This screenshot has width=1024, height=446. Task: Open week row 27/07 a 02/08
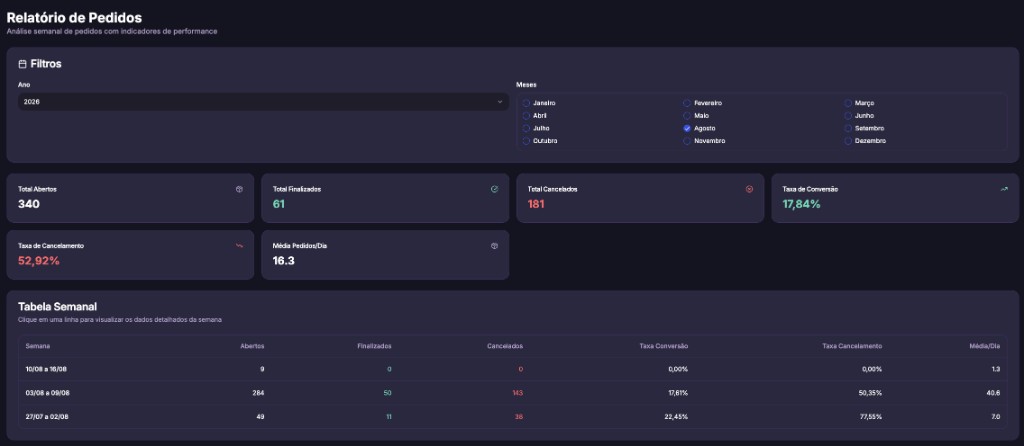pos(513,417)
